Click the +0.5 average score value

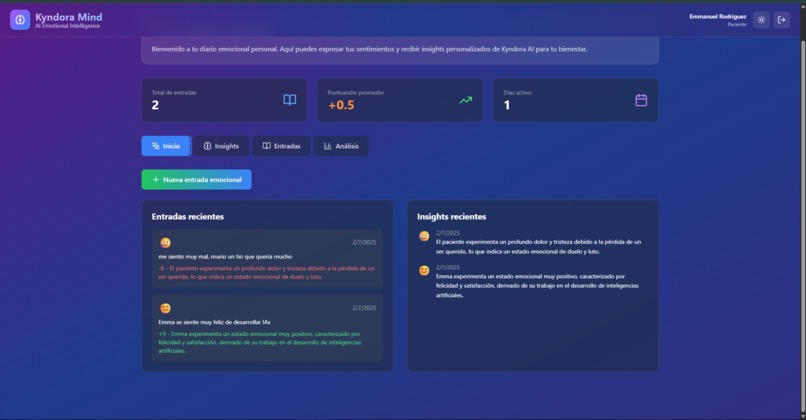(x=341, y=105)
